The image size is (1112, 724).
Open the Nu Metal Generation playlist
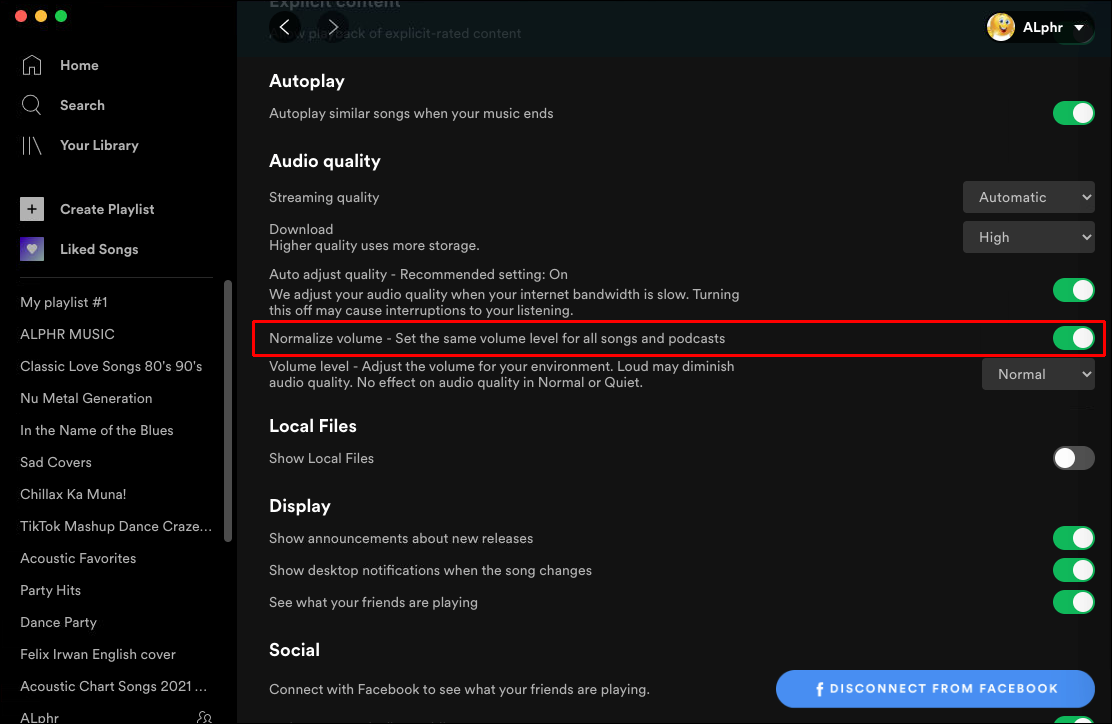(x=86, y=398)
